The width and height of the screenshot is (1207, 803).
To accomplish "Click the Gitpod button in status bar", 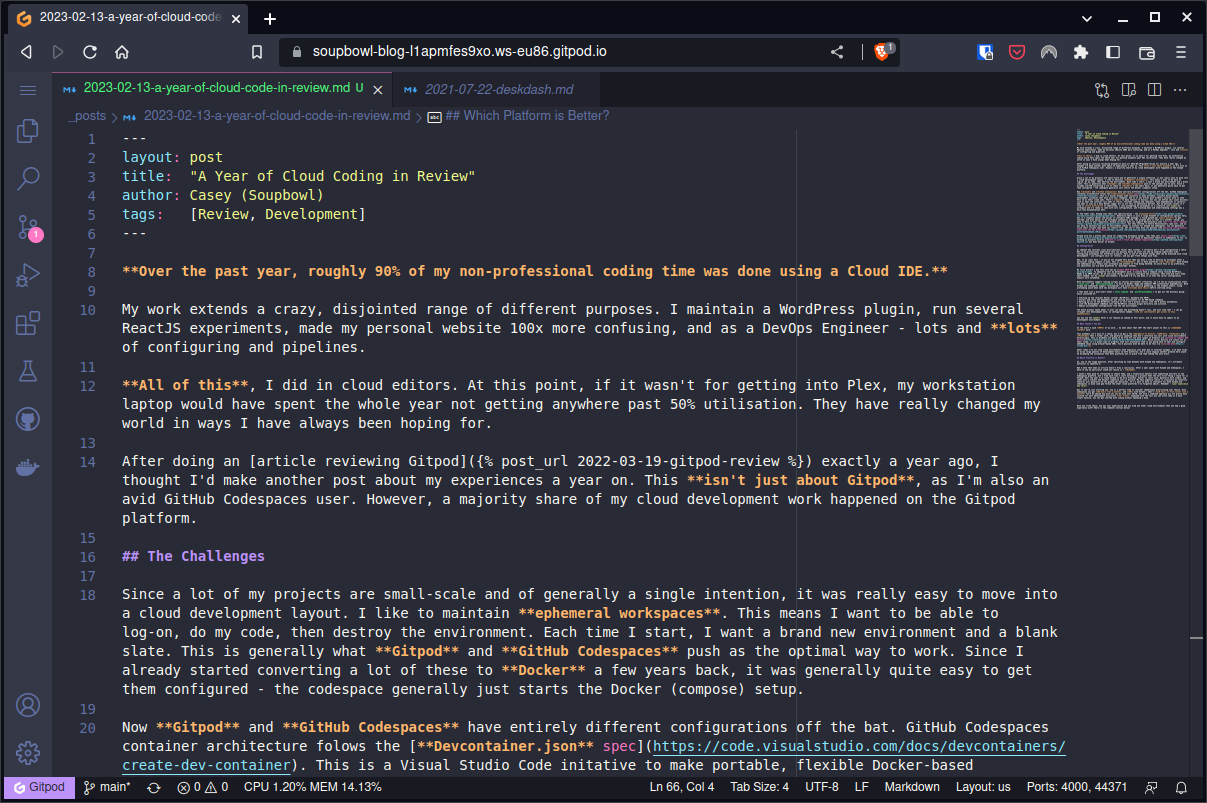I will pos(39,787).
